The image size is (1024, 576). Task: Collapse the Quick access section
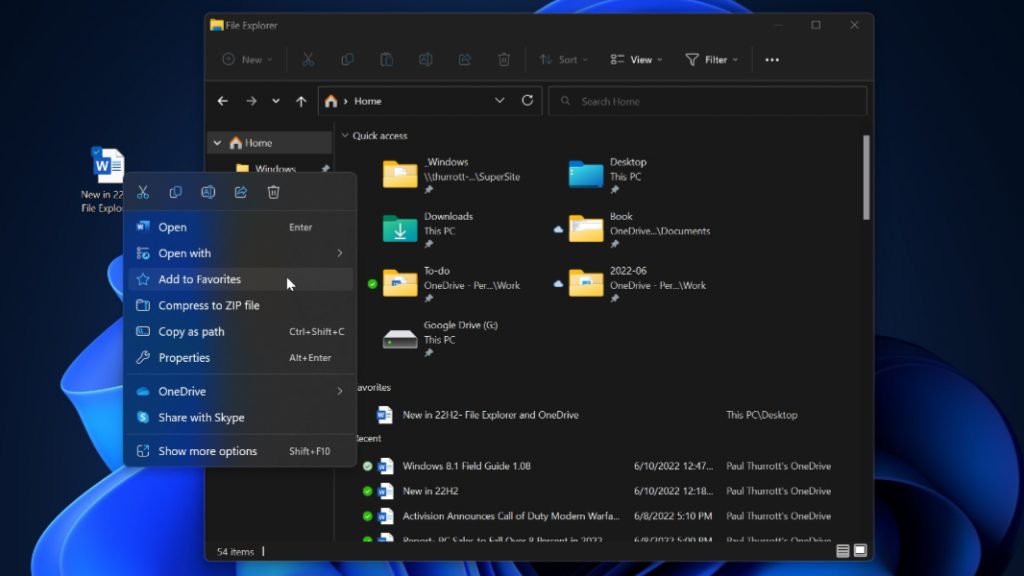(345, 136)
